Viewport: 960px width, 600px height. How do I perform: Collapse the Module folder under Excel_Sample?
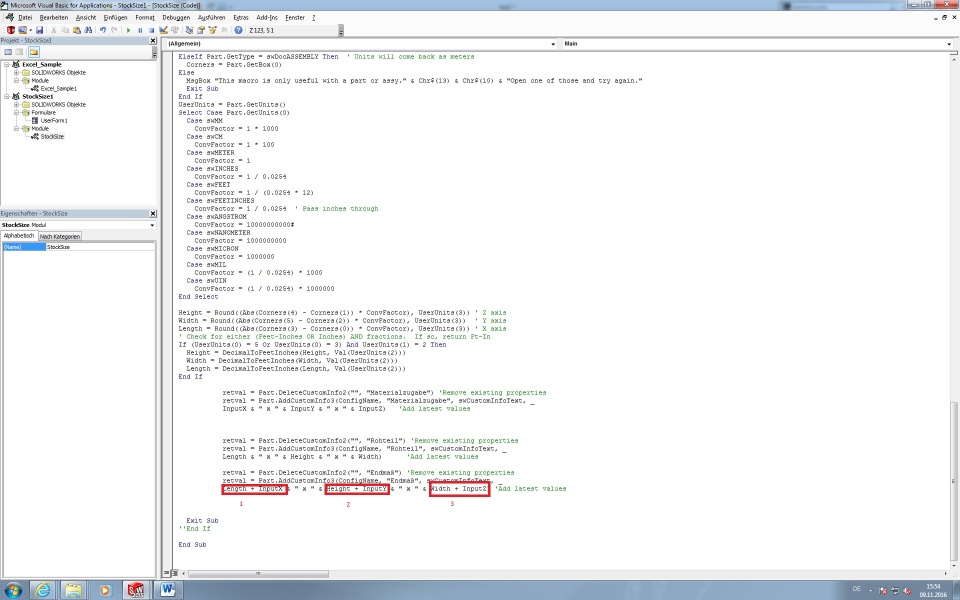17,80
